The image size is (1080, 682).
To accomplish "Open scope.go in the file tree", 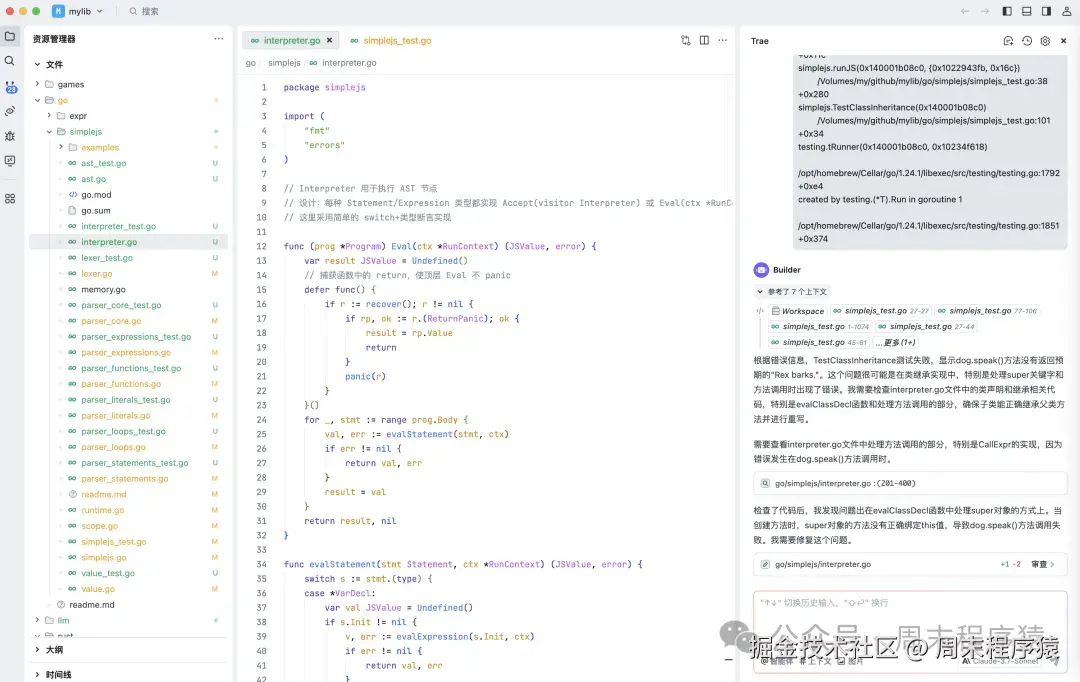I will point(99,526).
